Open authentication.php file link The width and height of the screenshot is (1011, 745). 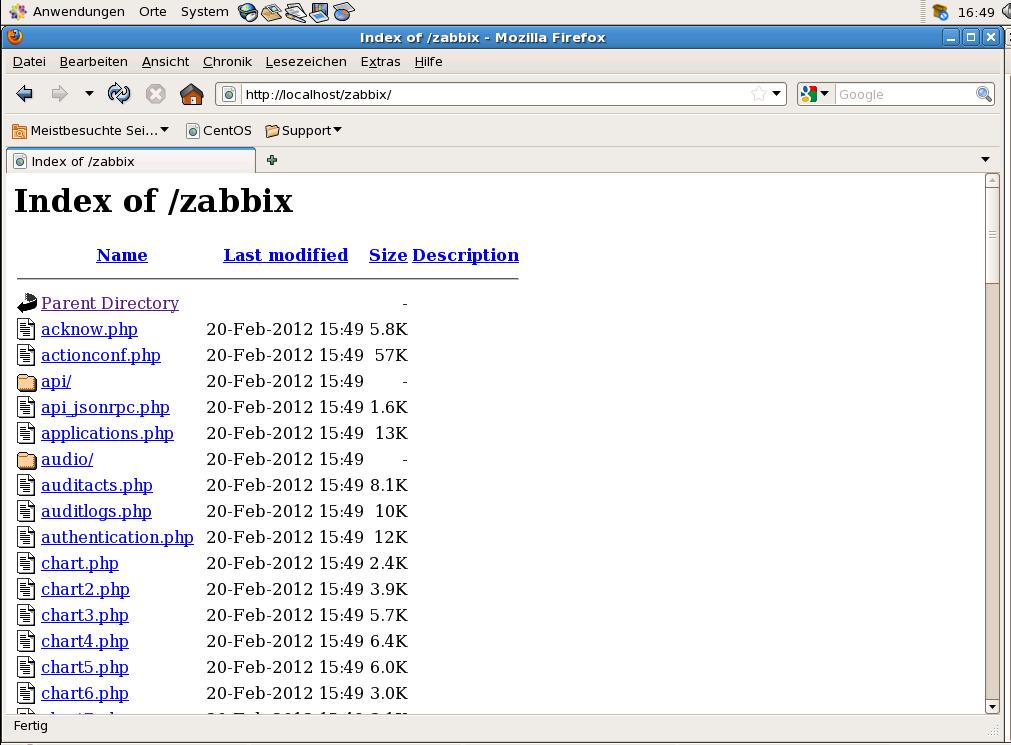coord(117,537)
